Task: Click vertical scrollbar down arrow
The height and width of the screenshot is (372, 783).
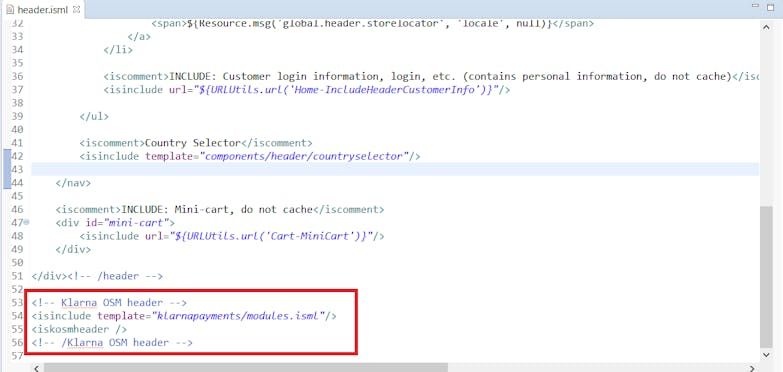Action: click(767, 354)
